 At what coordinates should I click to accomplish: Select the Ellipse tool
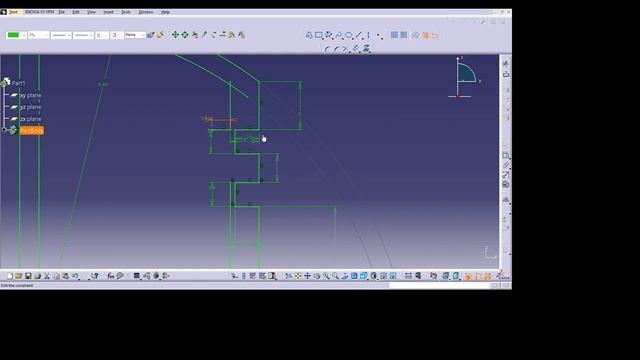click(349, 36)
